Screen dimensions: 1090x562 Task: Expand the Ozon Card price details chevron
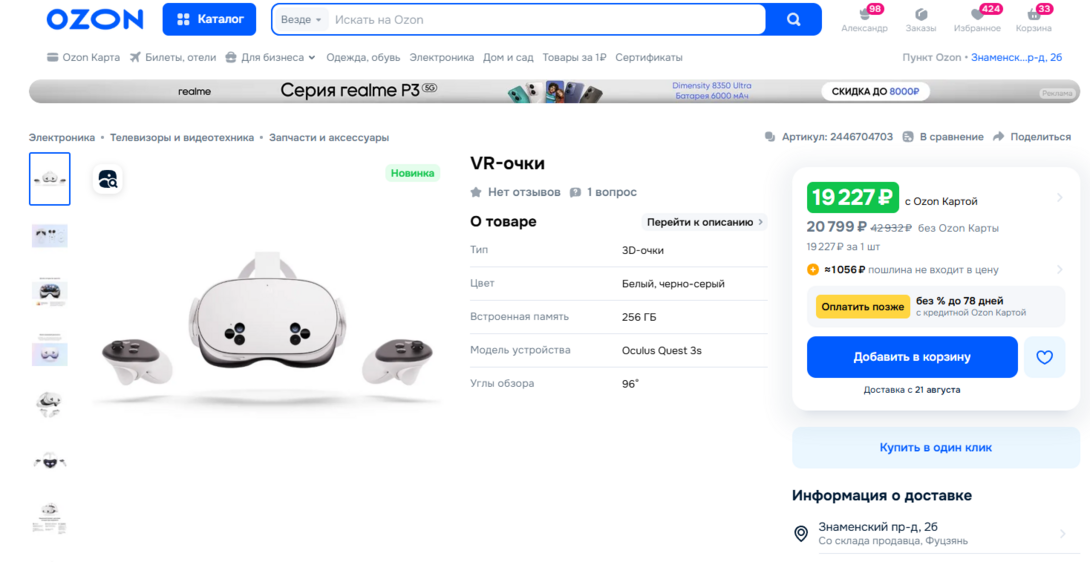click(x=1059, y=198)
